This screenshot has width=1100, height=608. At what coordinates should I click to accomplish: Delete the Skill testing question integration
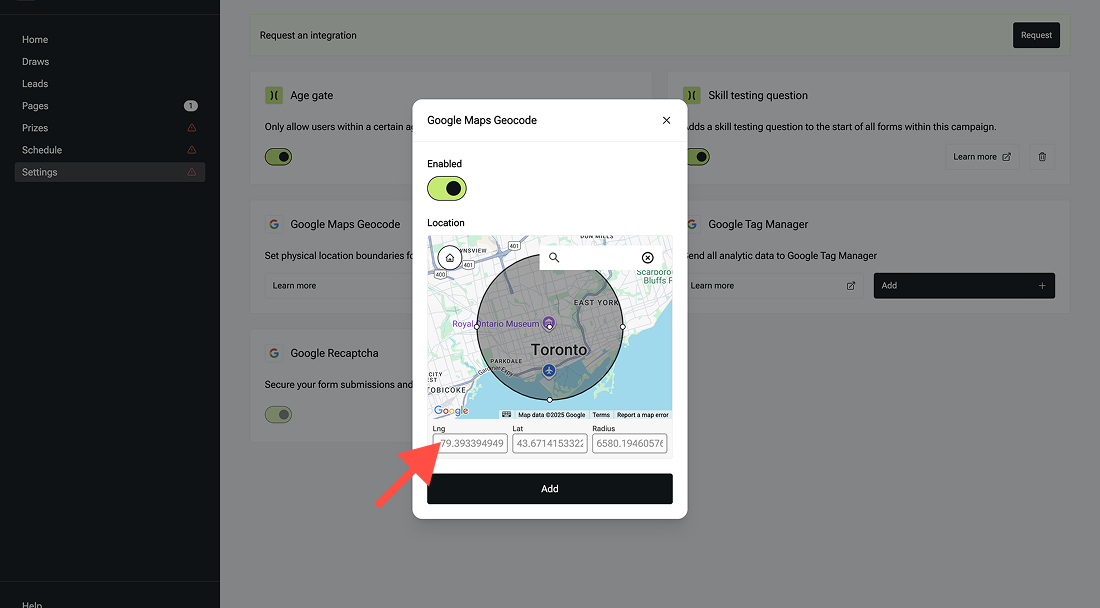pos(1042,157)
